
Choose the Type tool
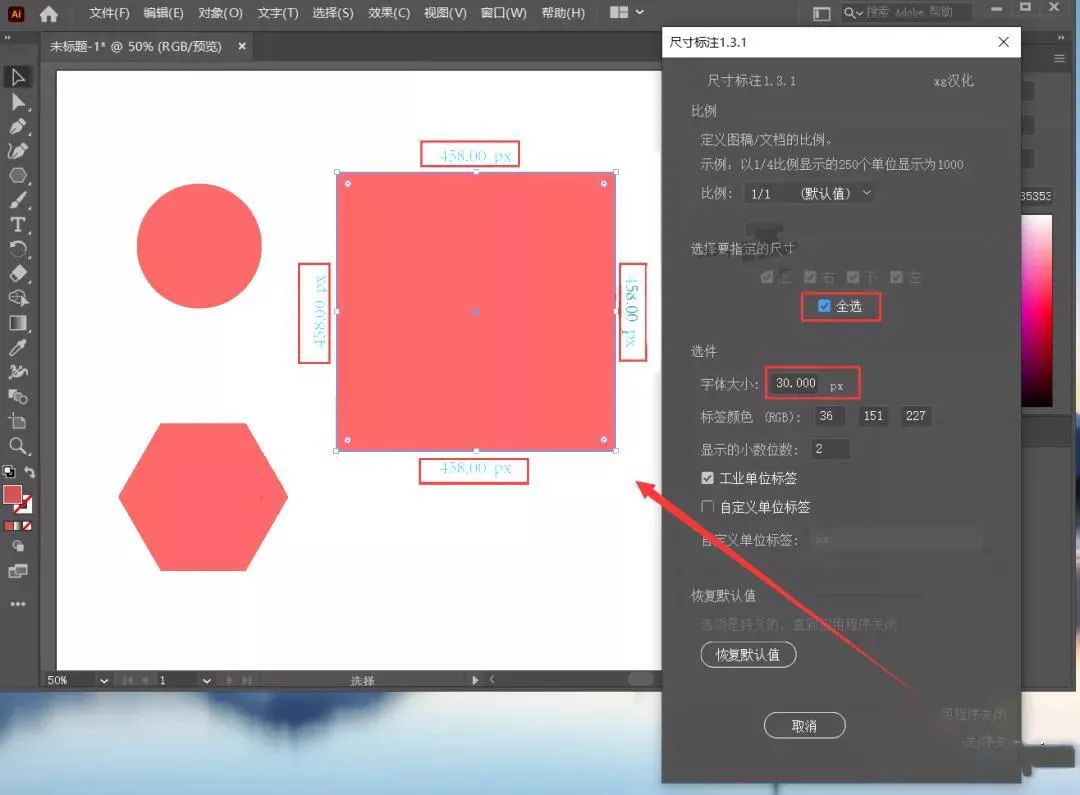click(x=17, y=224)
